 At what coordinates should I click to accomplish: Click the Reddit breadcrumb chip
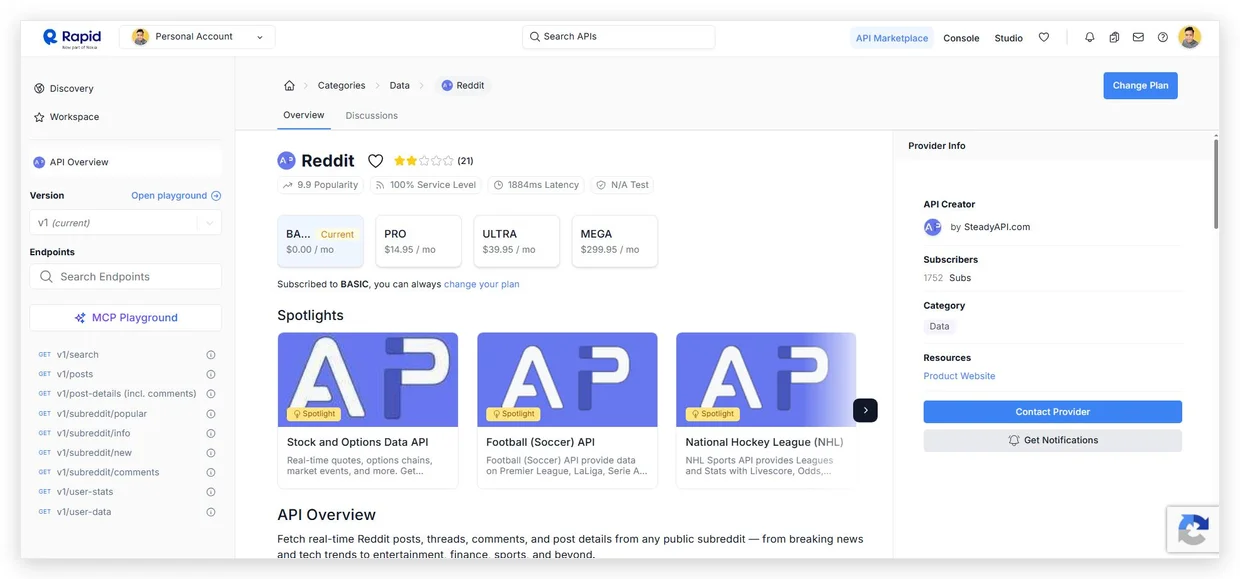(x=462, y=85)
